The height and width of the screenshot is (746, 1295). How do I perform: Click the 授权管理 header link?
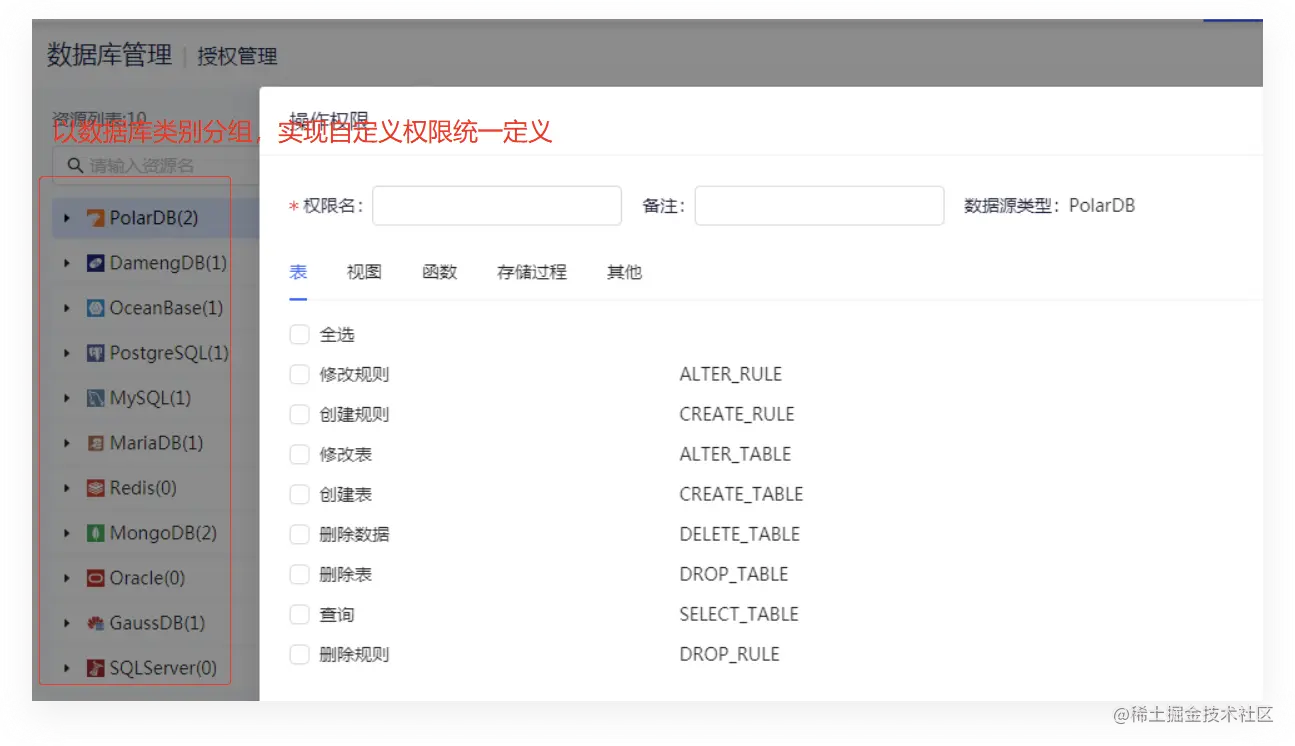coord(237,57)
